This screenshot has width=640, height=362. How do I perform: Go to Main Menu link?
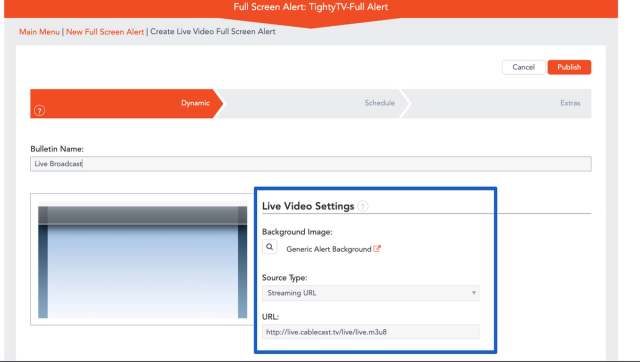coord(39,32)
